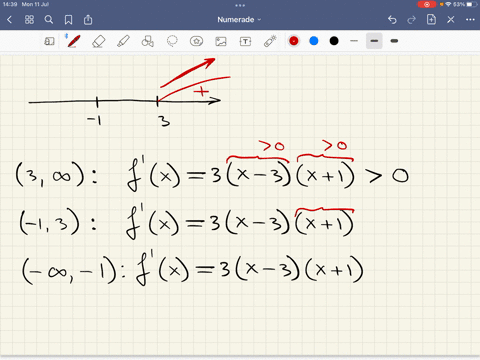The height and width of the screenshot is (360, 480).
Task: Select the thickest stroke width
Action: tap(394, 41)
